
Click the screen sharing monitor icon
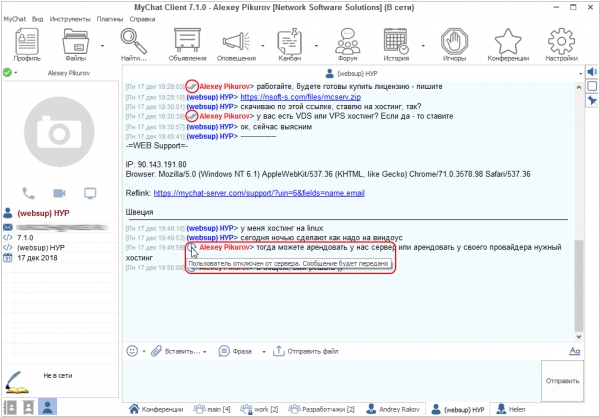click(90, 193)
